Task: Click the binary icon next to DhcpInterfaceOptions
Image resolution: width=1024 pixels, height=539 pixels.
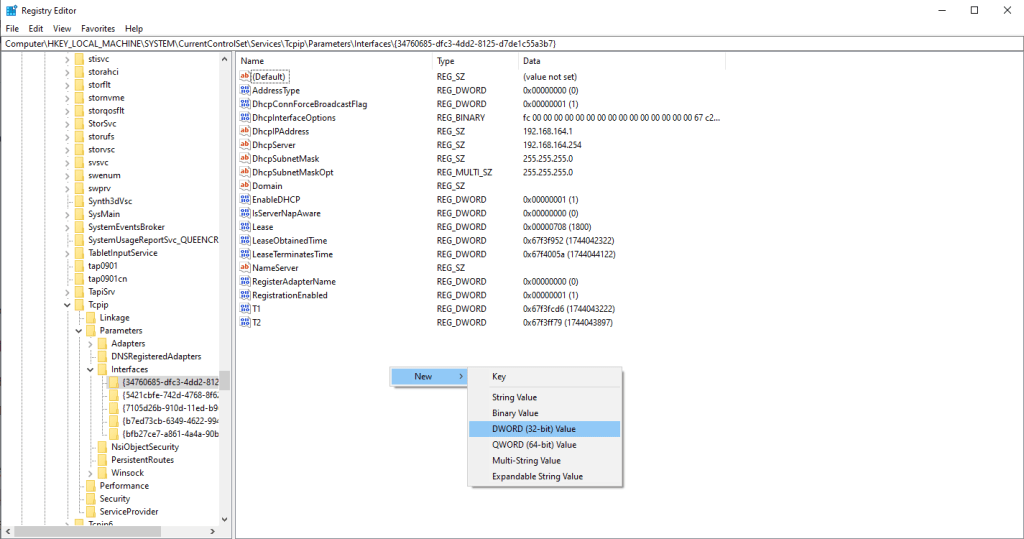Action: pos(245,118)
